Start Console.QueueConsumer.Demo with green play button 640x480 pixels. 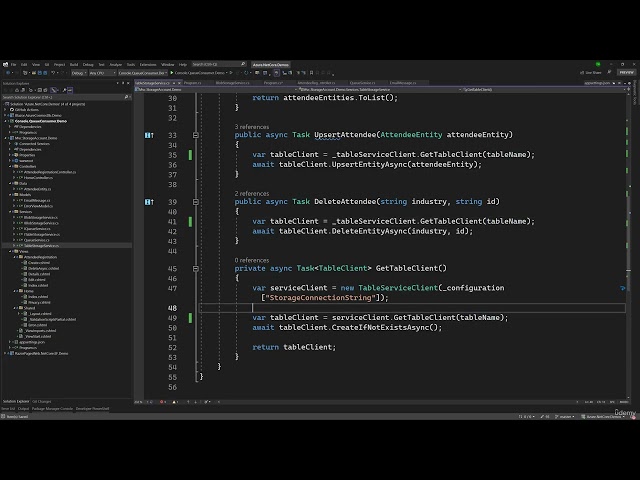pyautogui.click(x=172, y=73)
